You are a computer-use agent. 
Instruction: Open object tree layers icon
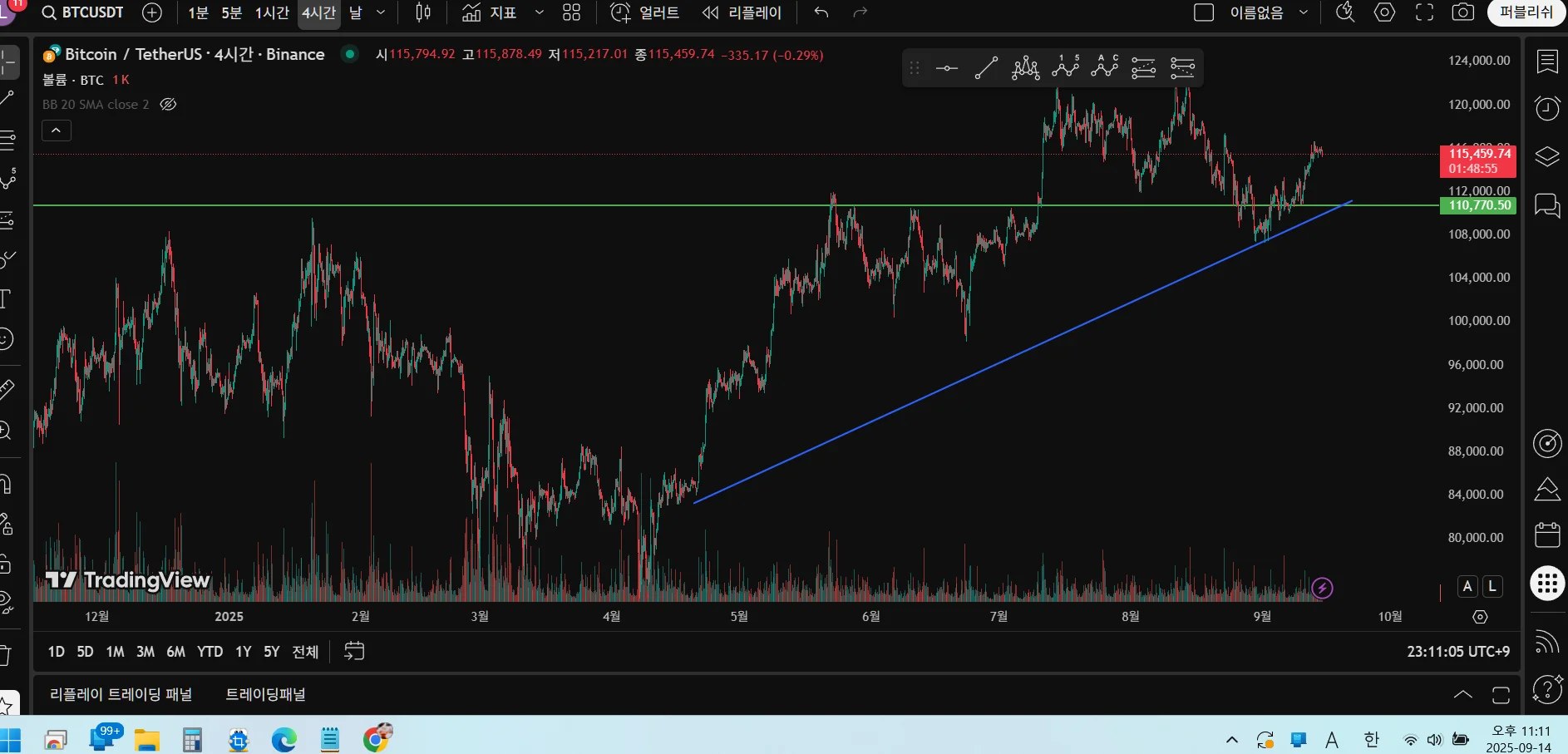point(1547,156)
